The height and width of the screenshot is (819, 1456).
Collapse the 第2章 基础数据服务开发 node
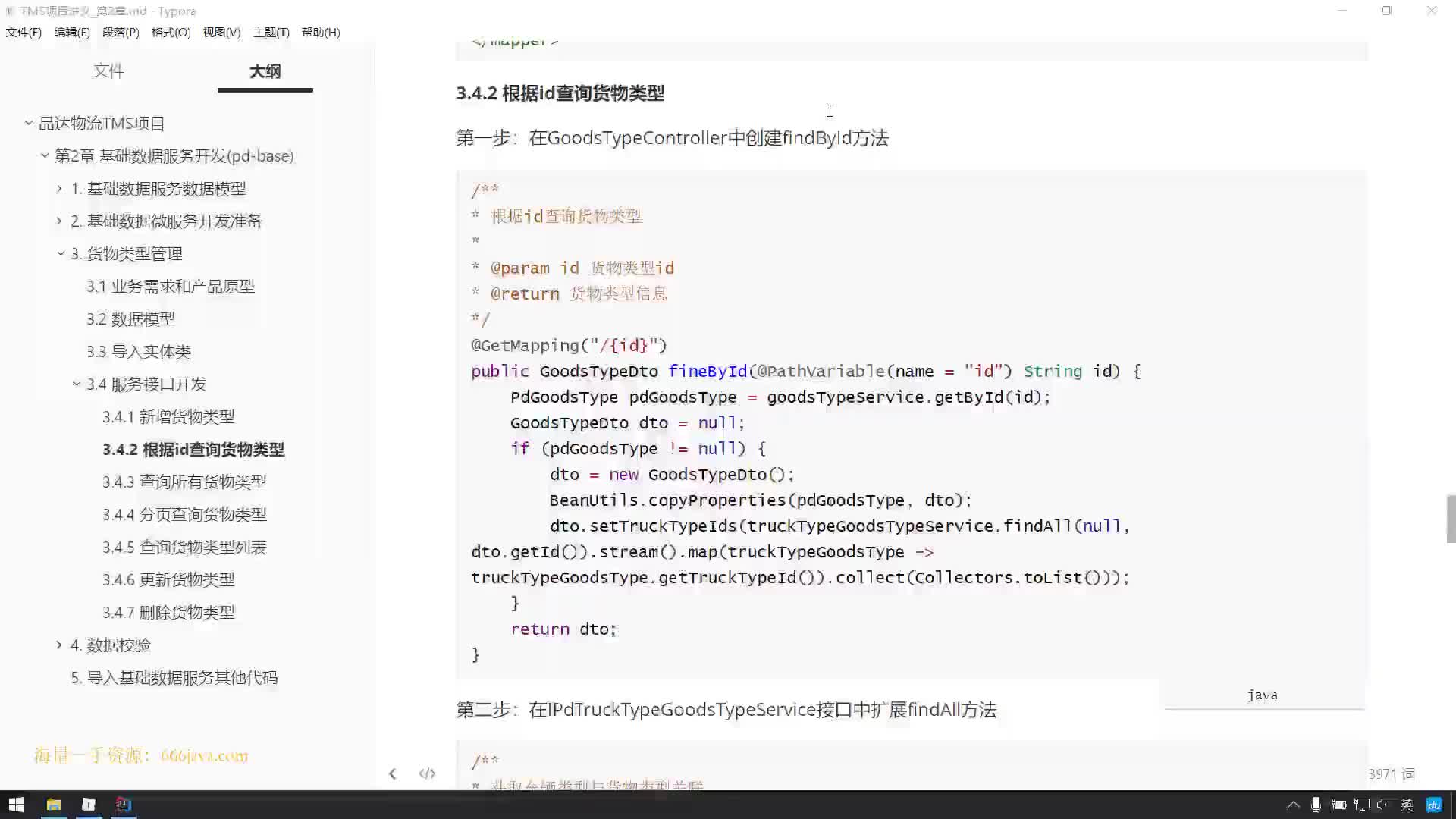click(44, 155)
